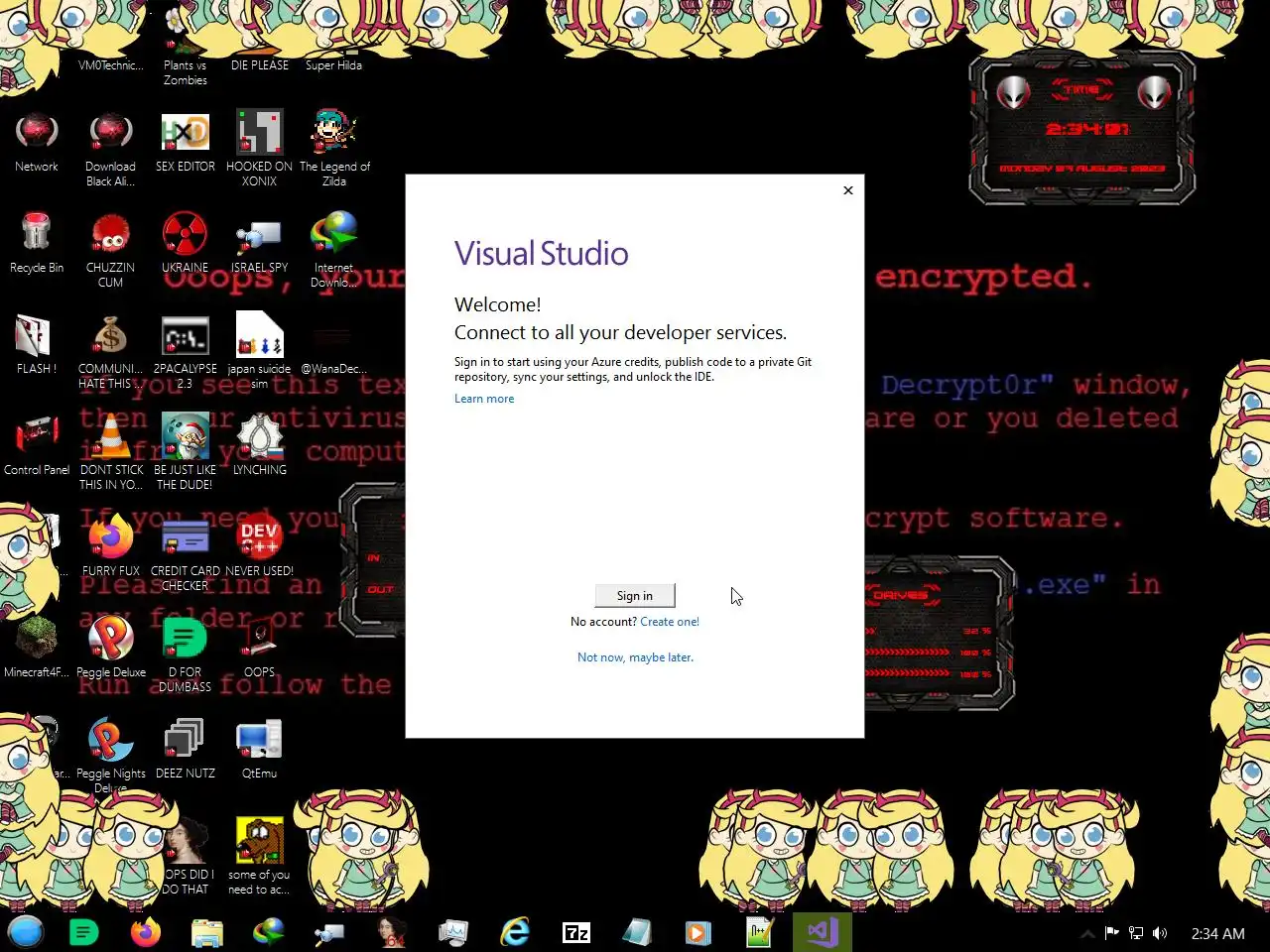This screenshot has height=952, width=1270.
Task: Select the QtEmu desktop shortcut
Action: click(x=260, y=748)
